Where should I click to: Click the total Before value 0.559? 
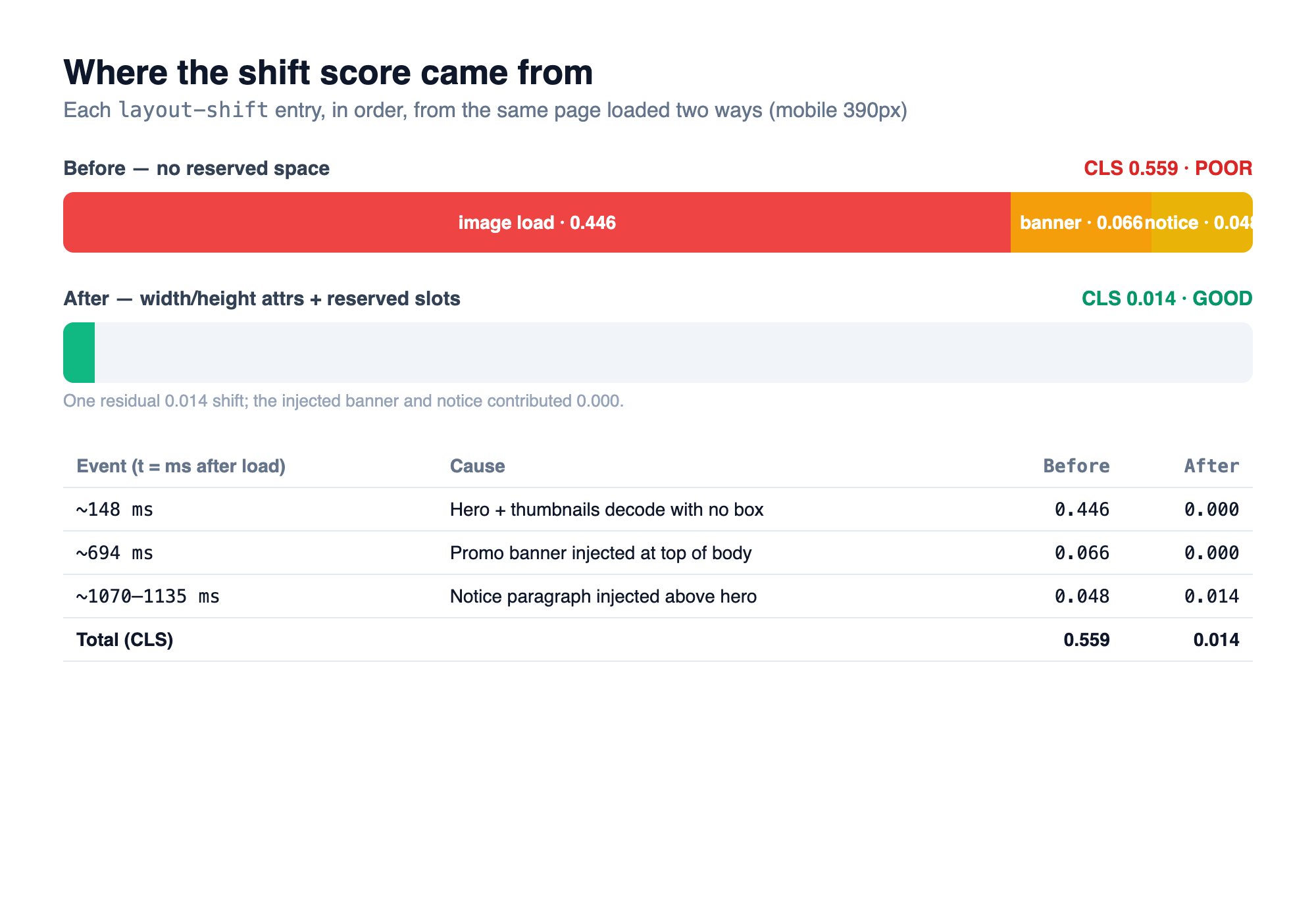pyautogui.click(x=1086, y=640)
